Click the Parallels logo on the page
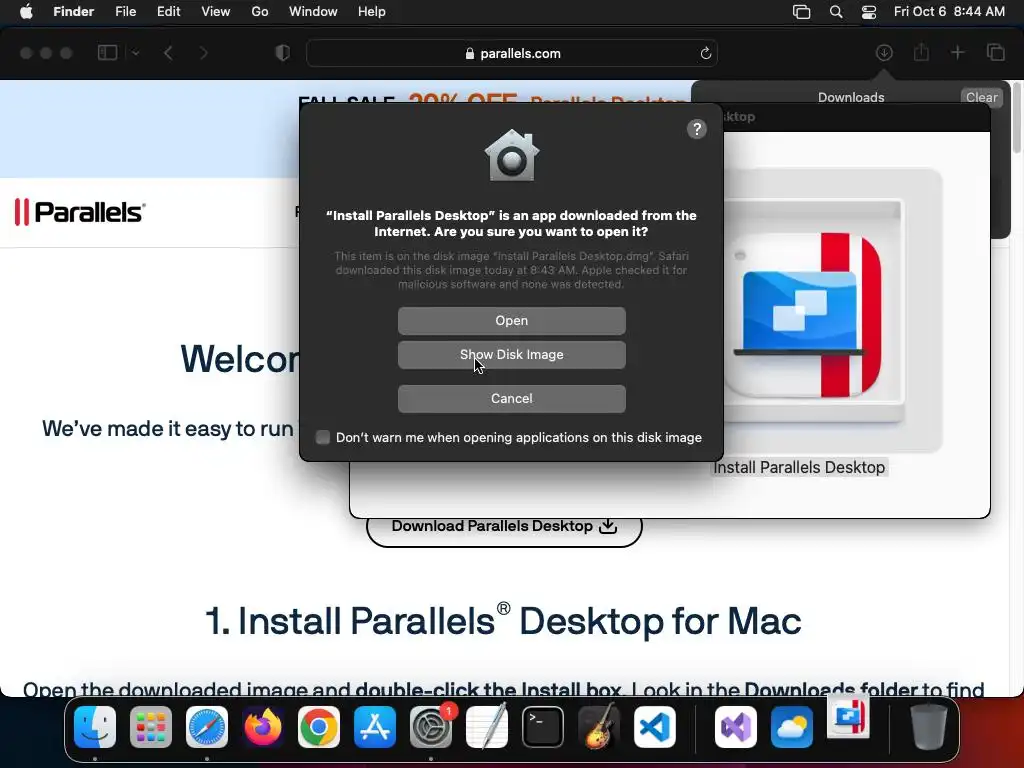 [80, 212]
